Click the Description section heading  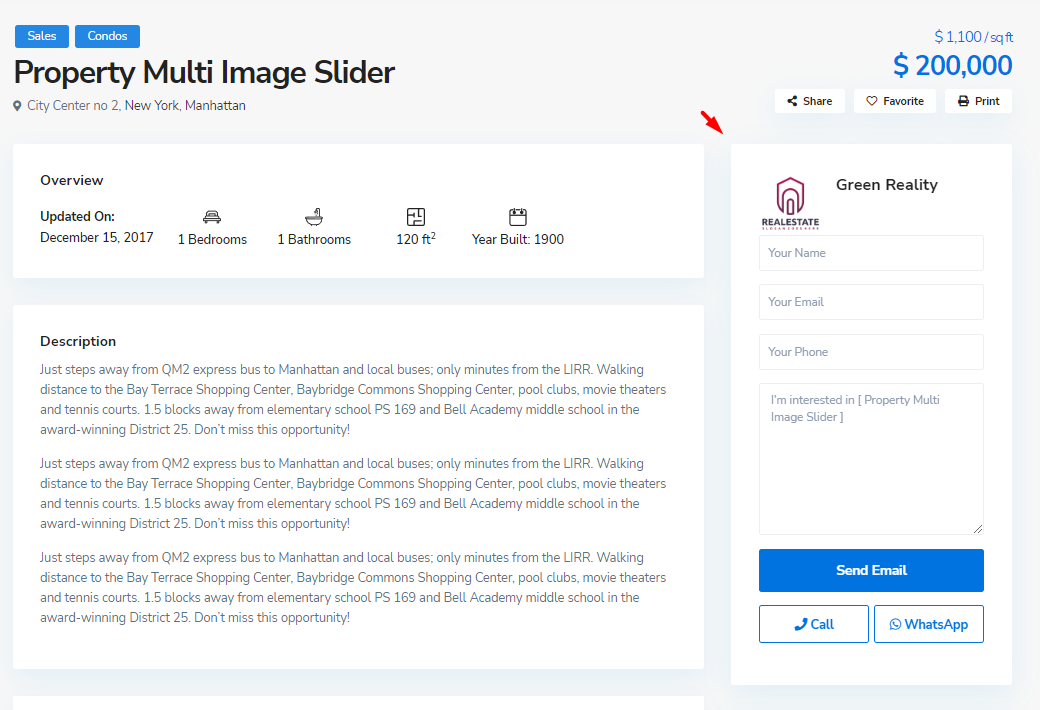(78, 341)
